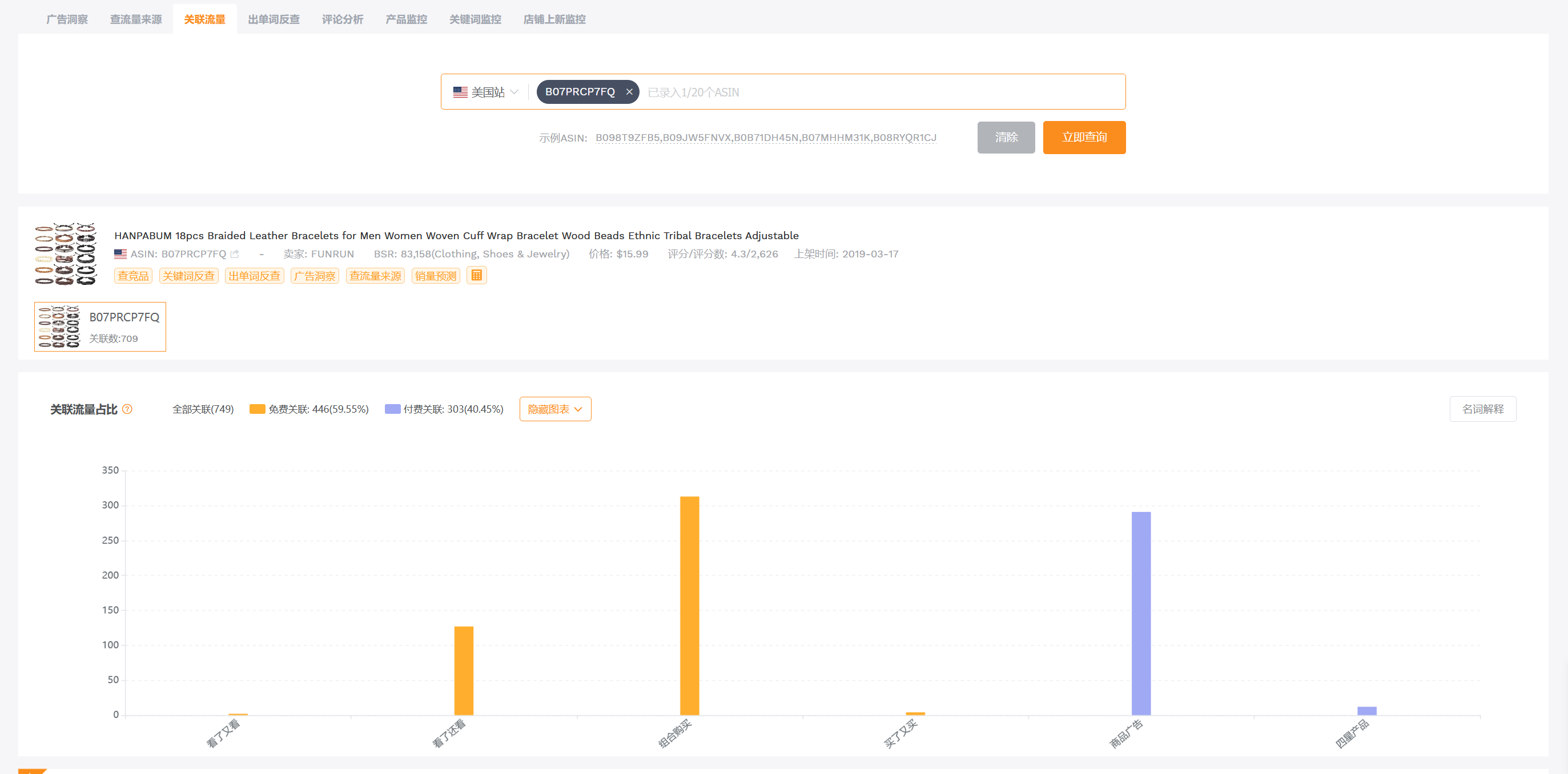1568x774 pixels.
Task: Click the 商品广告 purple bar
Action: click(1141, 614)
